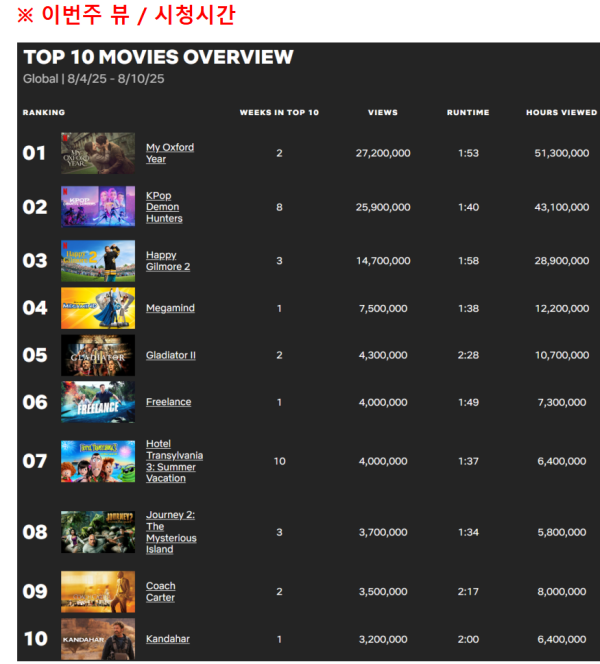Click the 51,300,000 hours viewed value
Image resolution: width=600 pixels, height=664 pixels.
561,153
